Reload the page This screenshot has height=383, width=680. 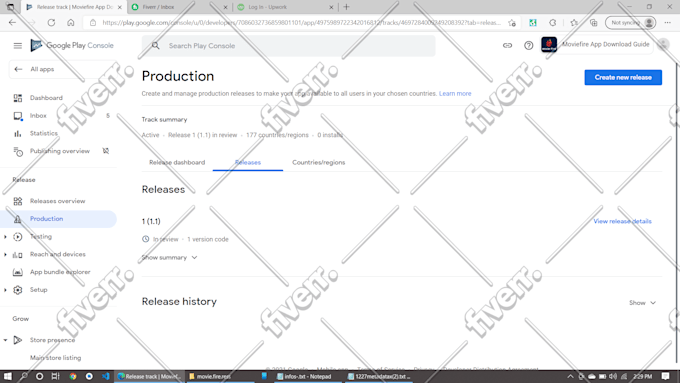point(51,23)
